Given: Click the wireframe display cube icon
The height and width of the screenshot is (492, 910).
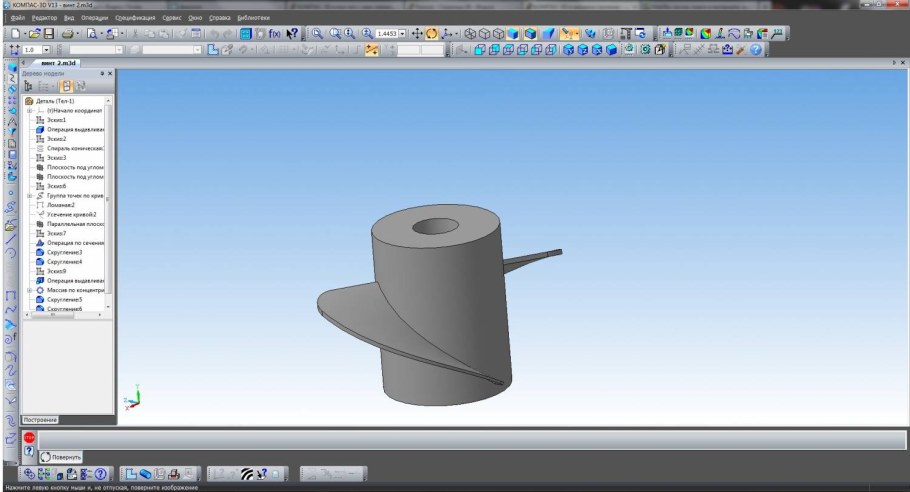Looking at the screenshot, I should (x=470, y=34).
